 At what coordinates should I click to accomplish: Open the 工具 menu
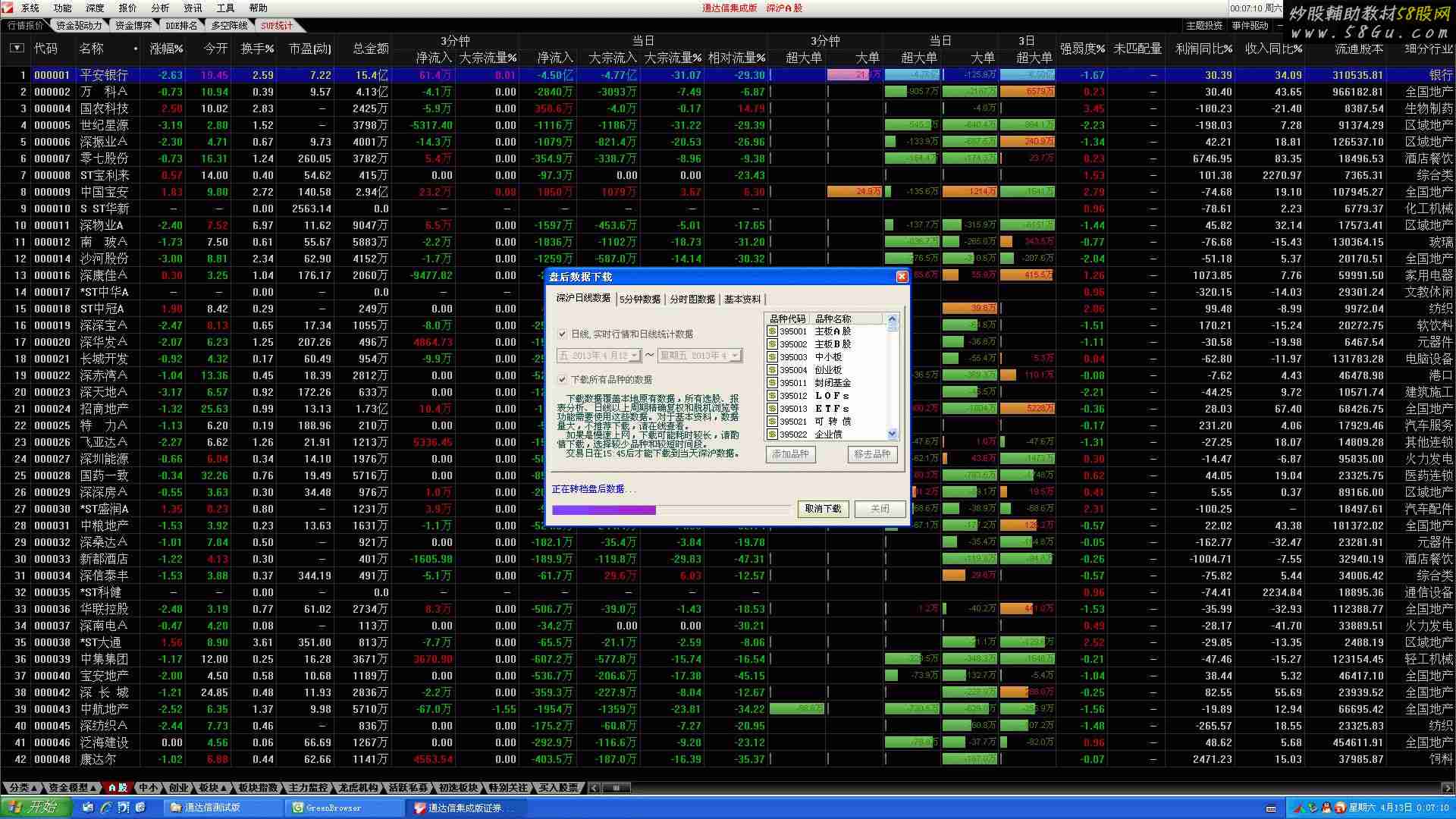click(226, 8)
